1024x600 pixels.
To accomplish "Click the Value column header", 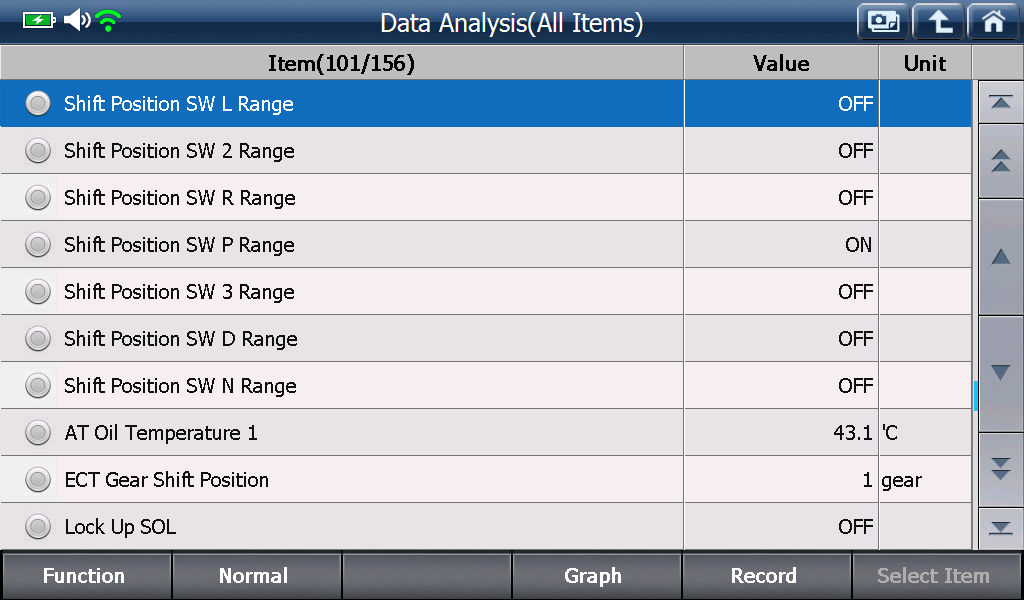I will (781, 63).
